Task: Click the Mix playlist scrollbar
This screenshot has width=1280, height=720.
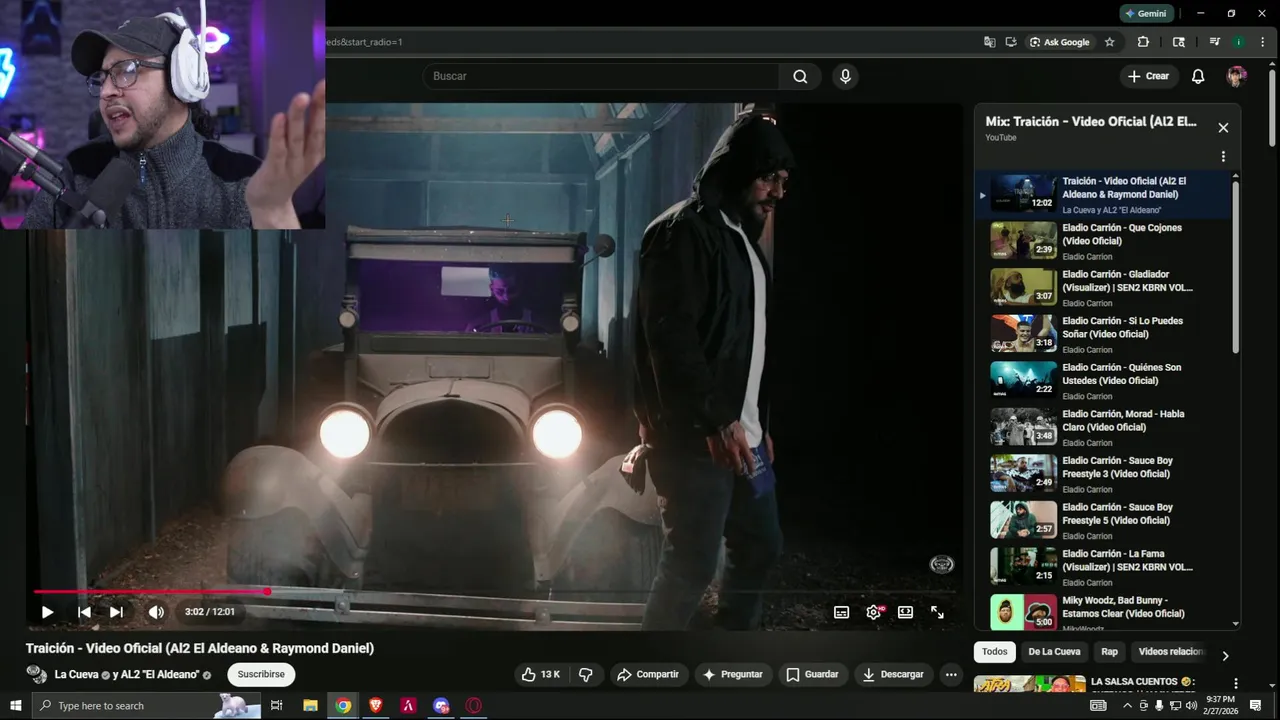Action: coord(1236,266)
